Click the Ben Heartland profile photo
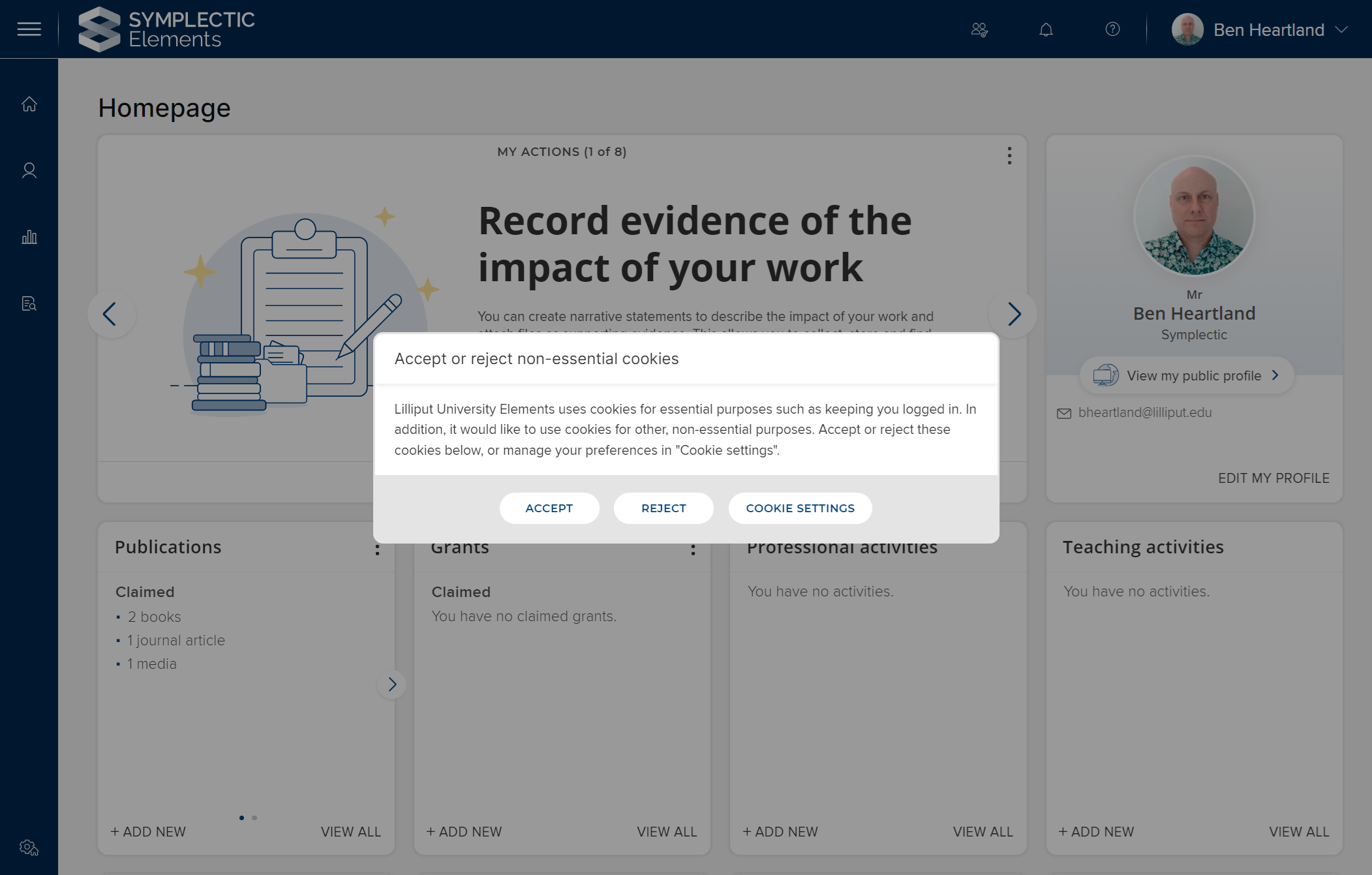The width and height of the screenshot is (1372, 875). pos(1194,217)
